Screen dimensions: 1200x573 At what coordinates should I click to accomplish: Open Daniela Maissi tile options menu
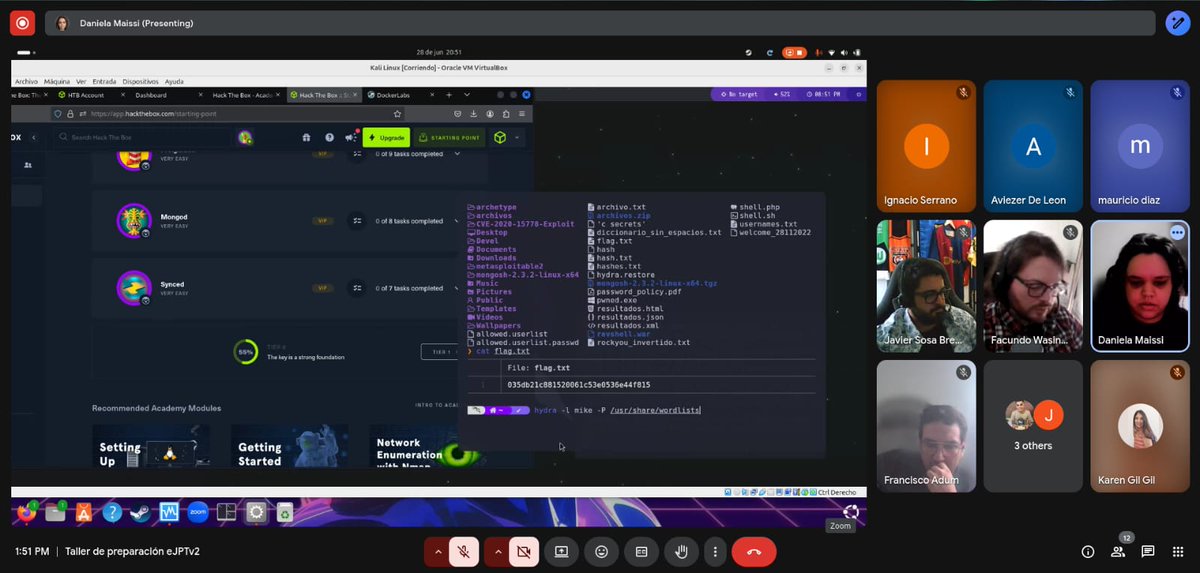[1176, 232]
